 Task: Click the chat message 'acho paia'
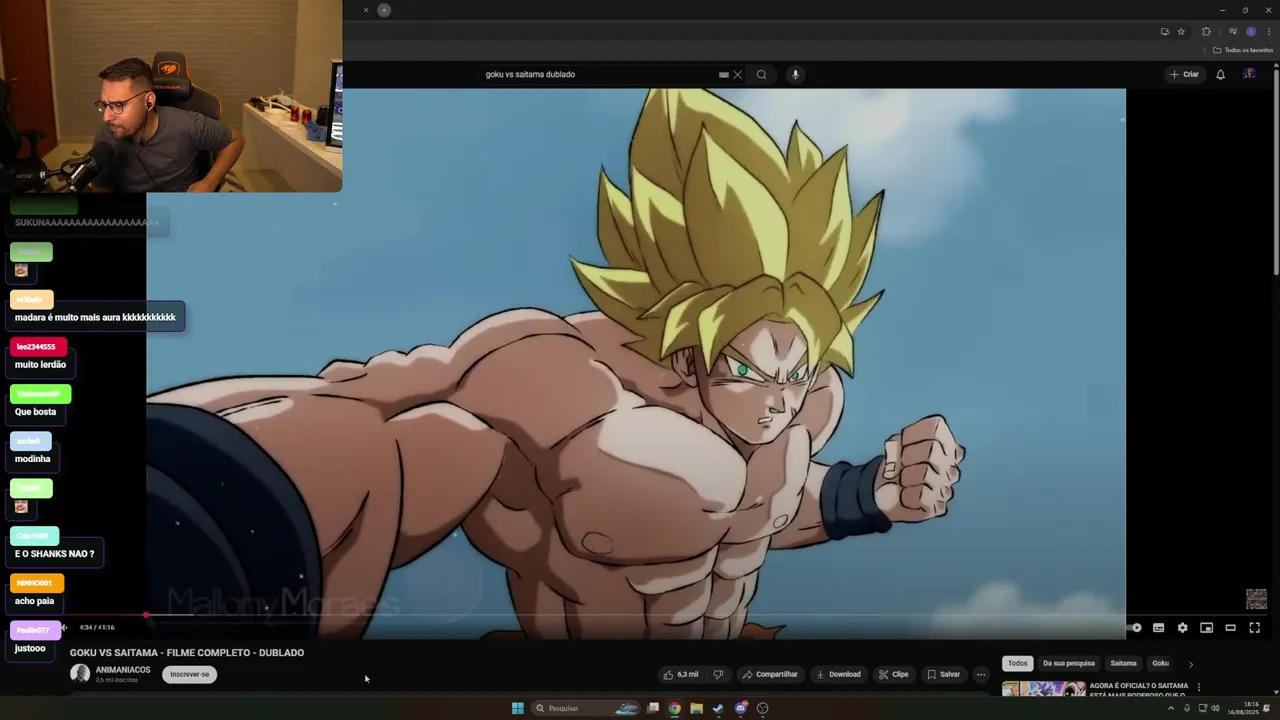[x=34, y=601]
